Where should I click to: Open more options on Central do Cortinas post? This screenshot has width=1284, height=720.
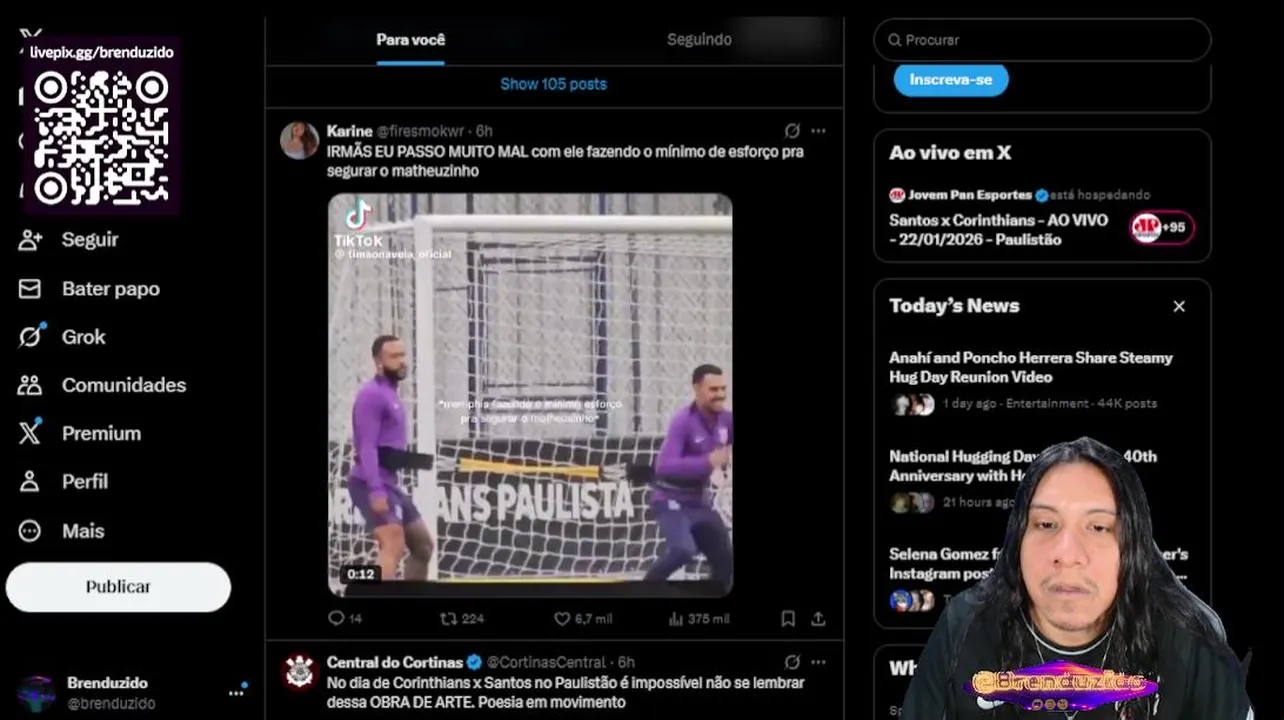(818, 662)
